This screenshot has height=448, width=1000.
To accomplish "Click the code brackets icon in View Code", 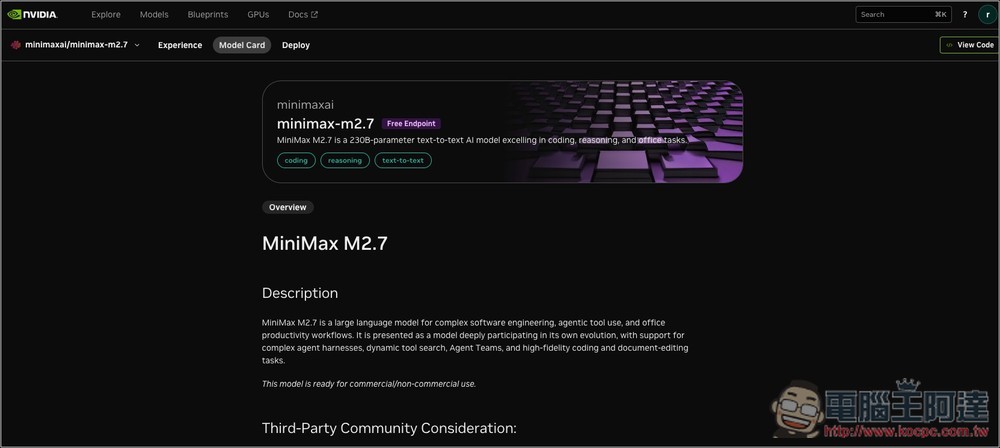I will pyautogui.click(x=949, y=45).
